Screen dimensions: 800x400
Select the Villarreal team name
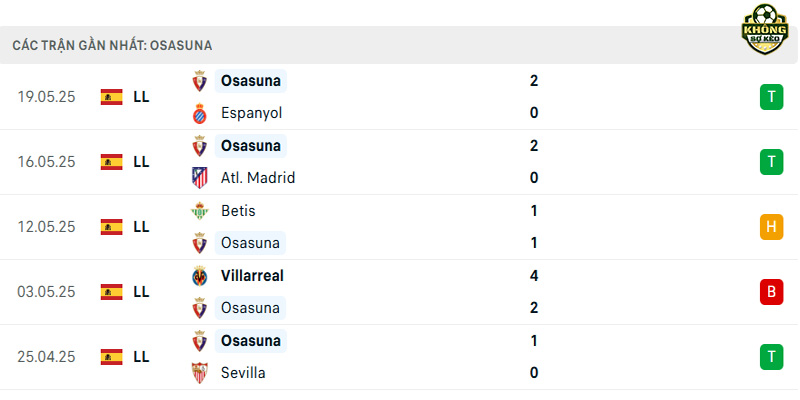tap(252, 276)
